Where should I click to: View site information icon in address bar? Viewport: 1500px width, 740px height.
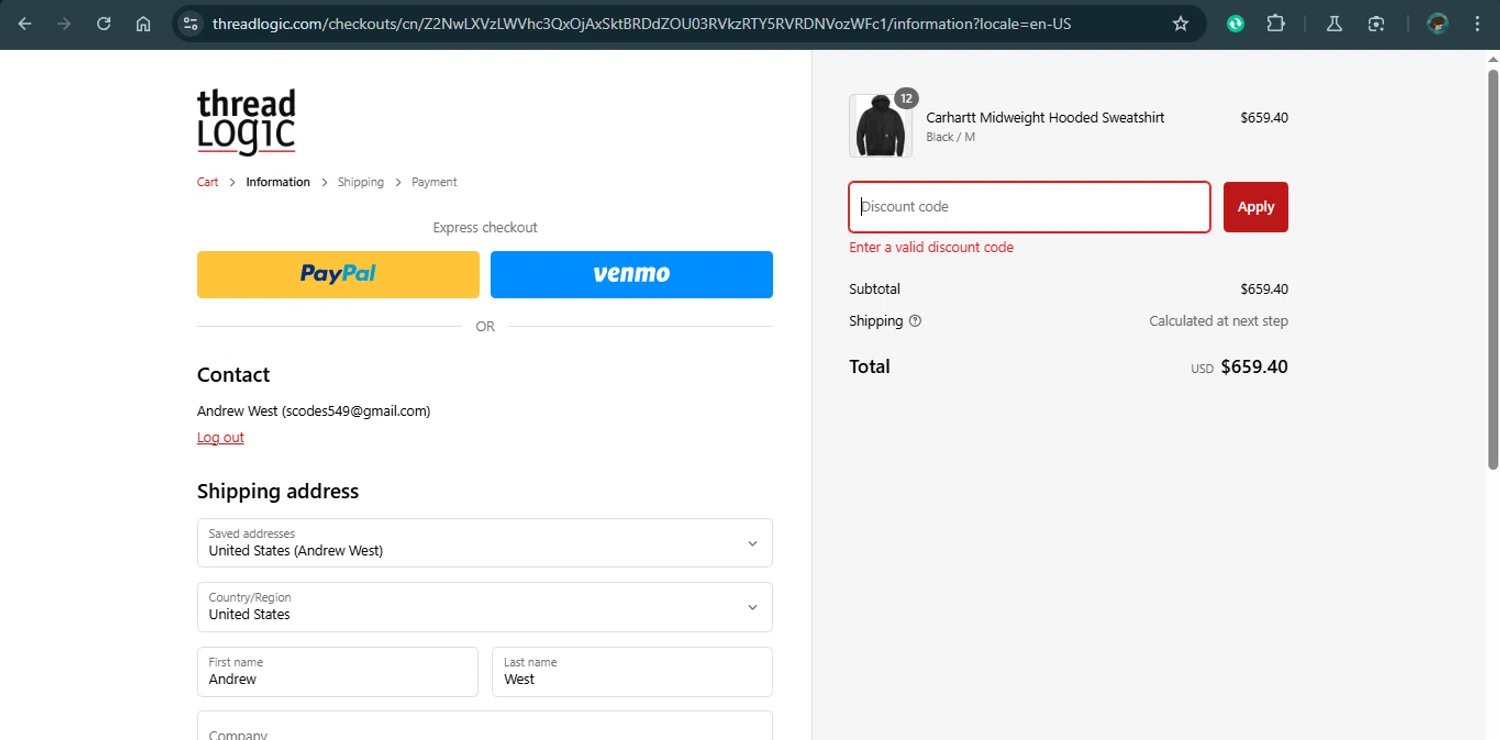tap(192, 24)
